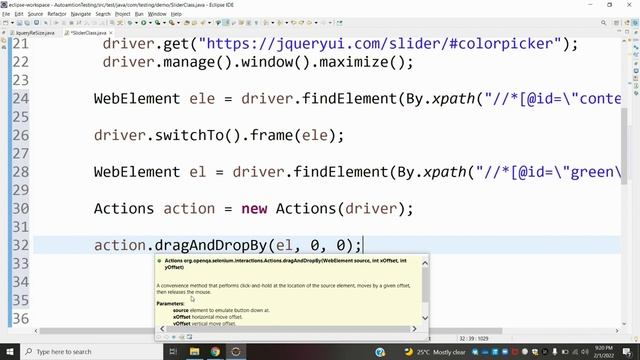Click the Java perspective icon at top right

click(635, 23)
